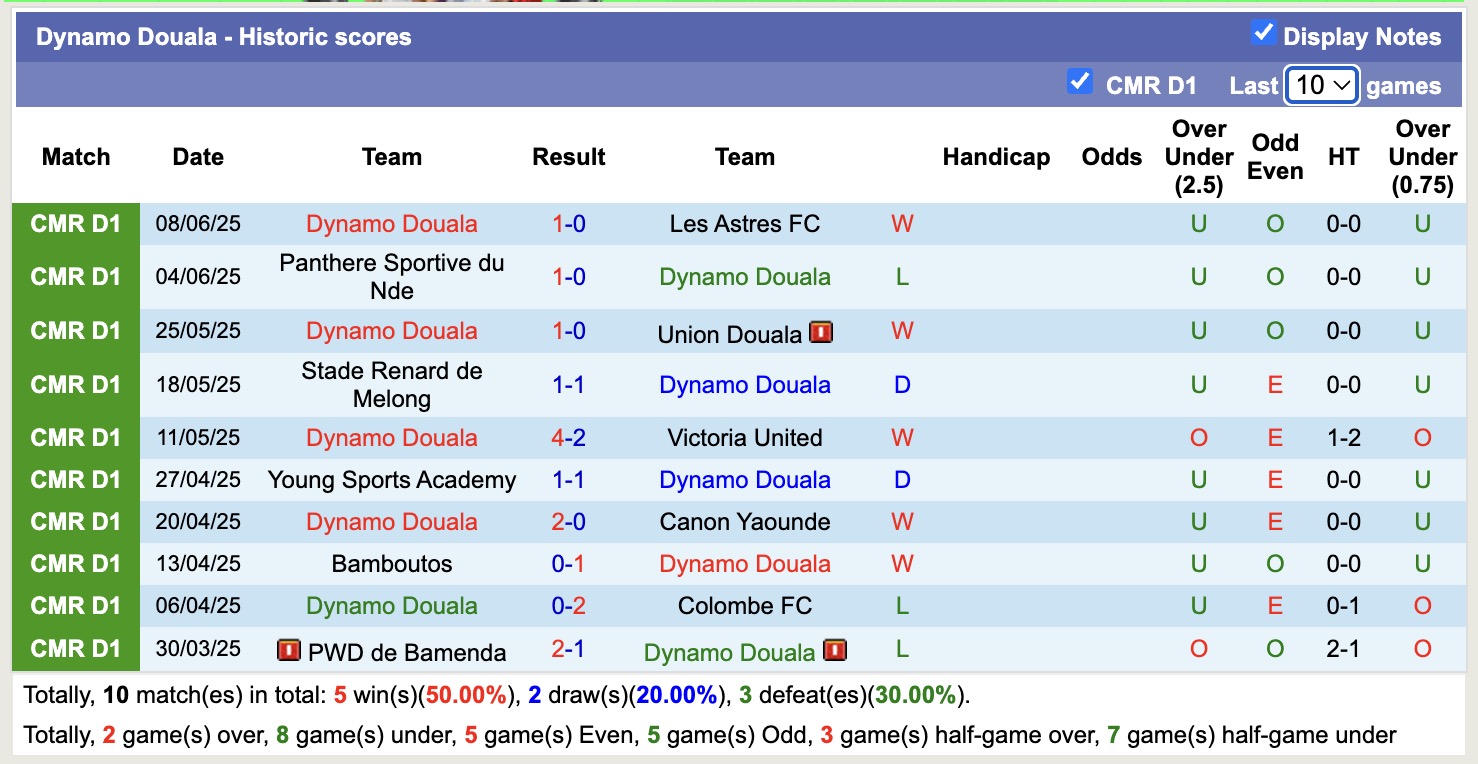Image resolution: width=1478 pixels, height=764 pixels.
Task: Uncheck the CMR D1 league filter checkbox
Action: click(x=1079, y=81)
